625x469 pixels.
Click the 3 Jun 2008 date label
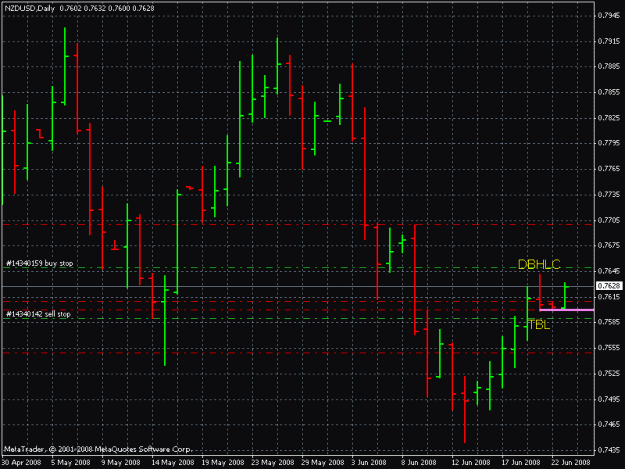pos(369,462)
